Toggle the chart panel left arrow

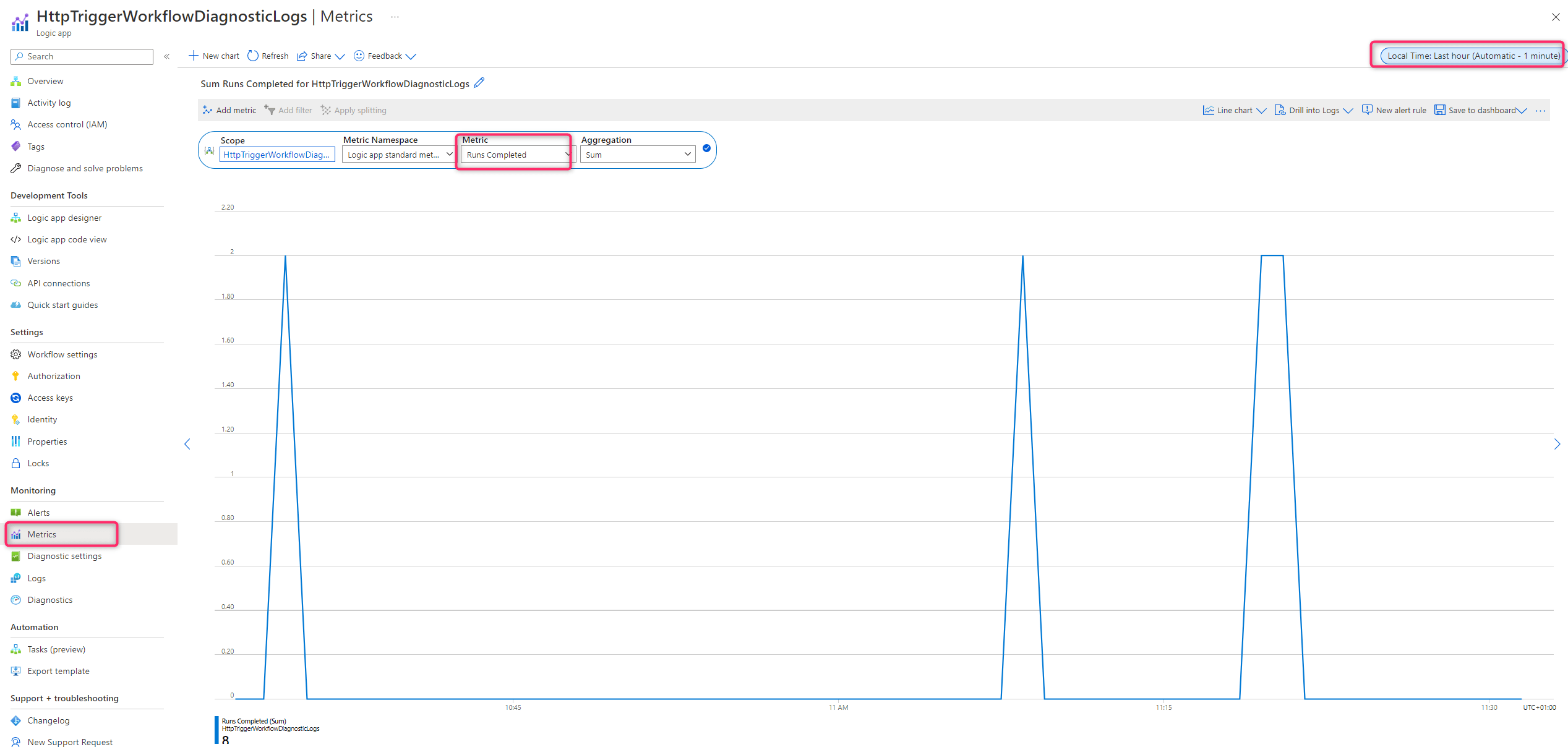187,444
